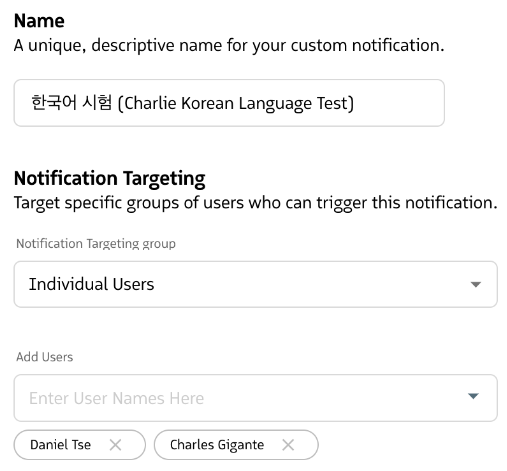Click the Notification Targeting group label
This screenshot has width=507, height=471.
(96, 244)
